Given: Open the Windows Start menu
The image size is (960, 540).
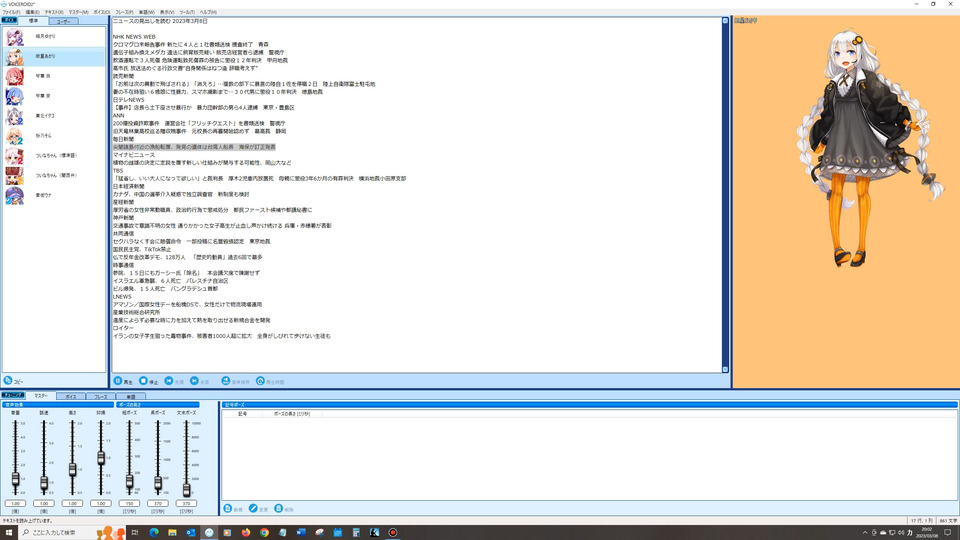Looking at the screenshot, I should point(9,533).
